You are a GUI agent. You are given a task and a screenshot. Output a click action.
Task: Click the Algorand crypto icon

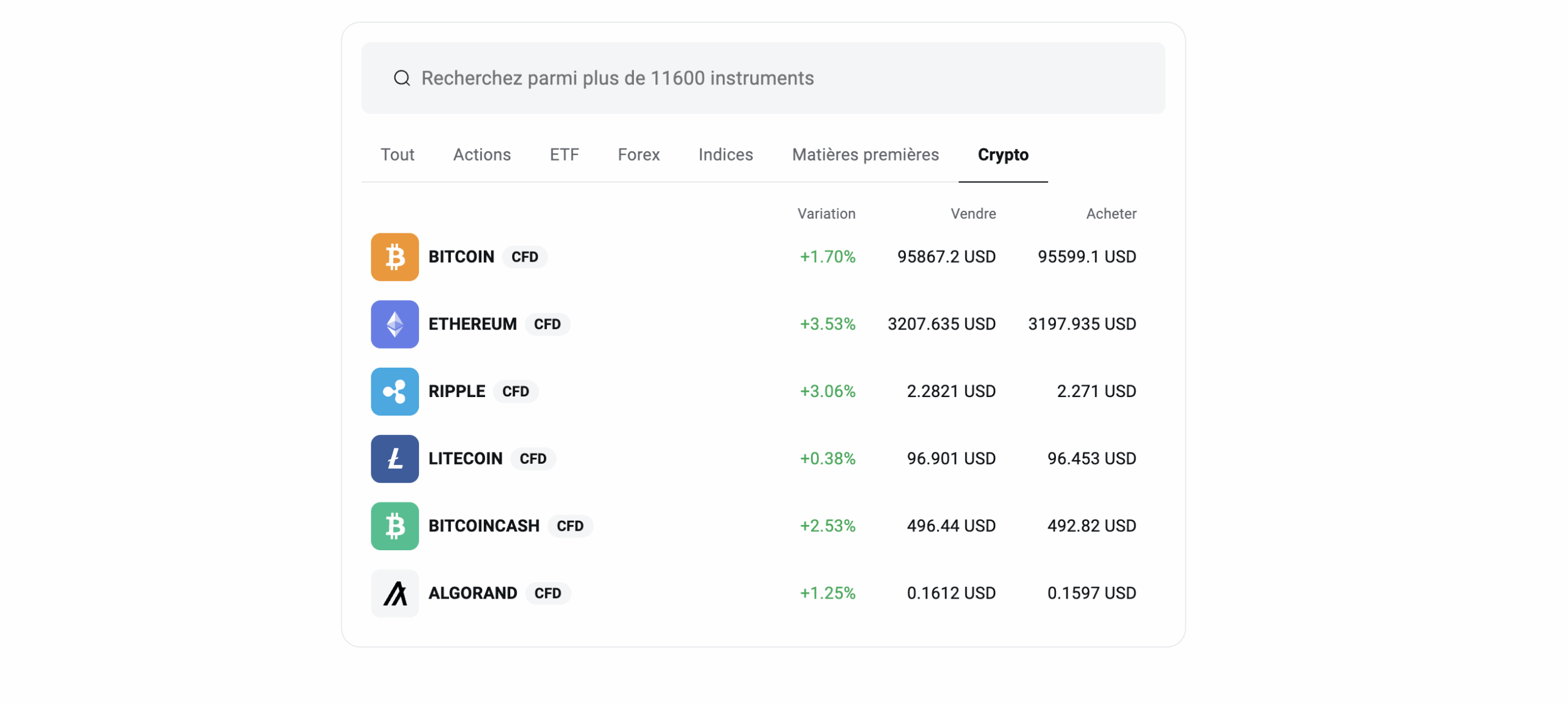click(394, 592)
